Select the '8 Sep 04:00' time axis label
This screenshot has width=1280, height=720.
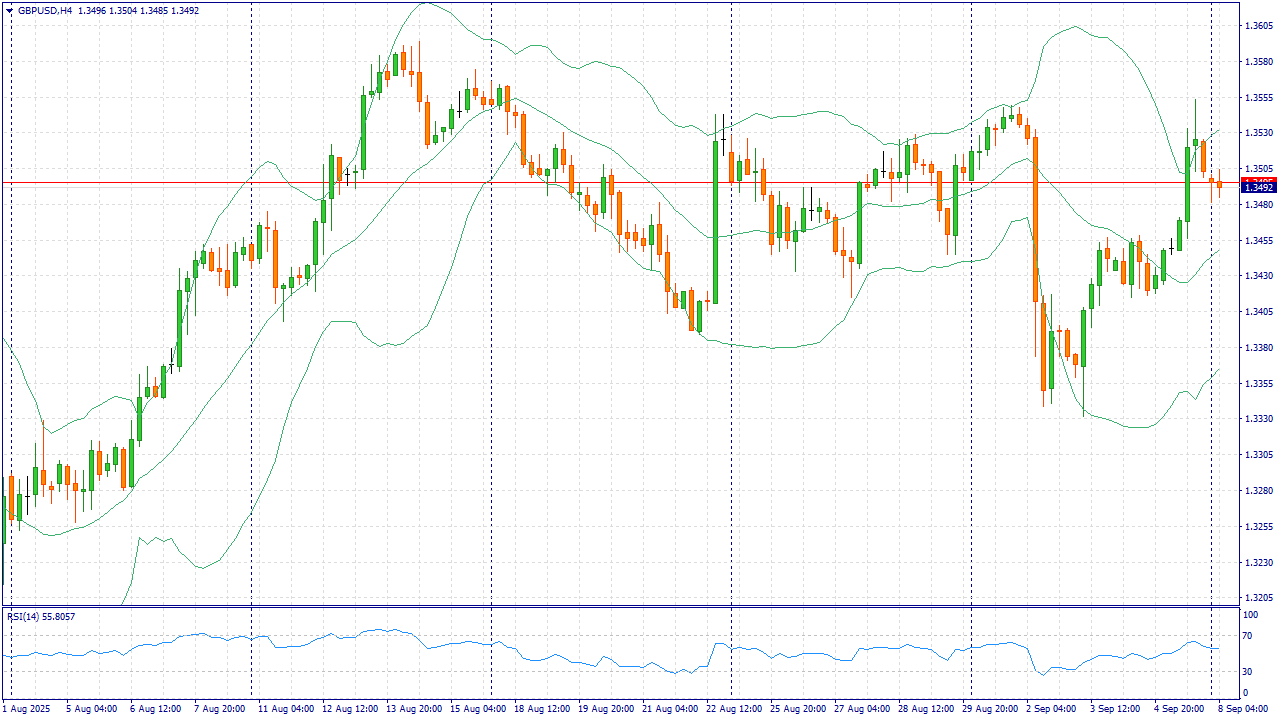(x=1242, y=708)
